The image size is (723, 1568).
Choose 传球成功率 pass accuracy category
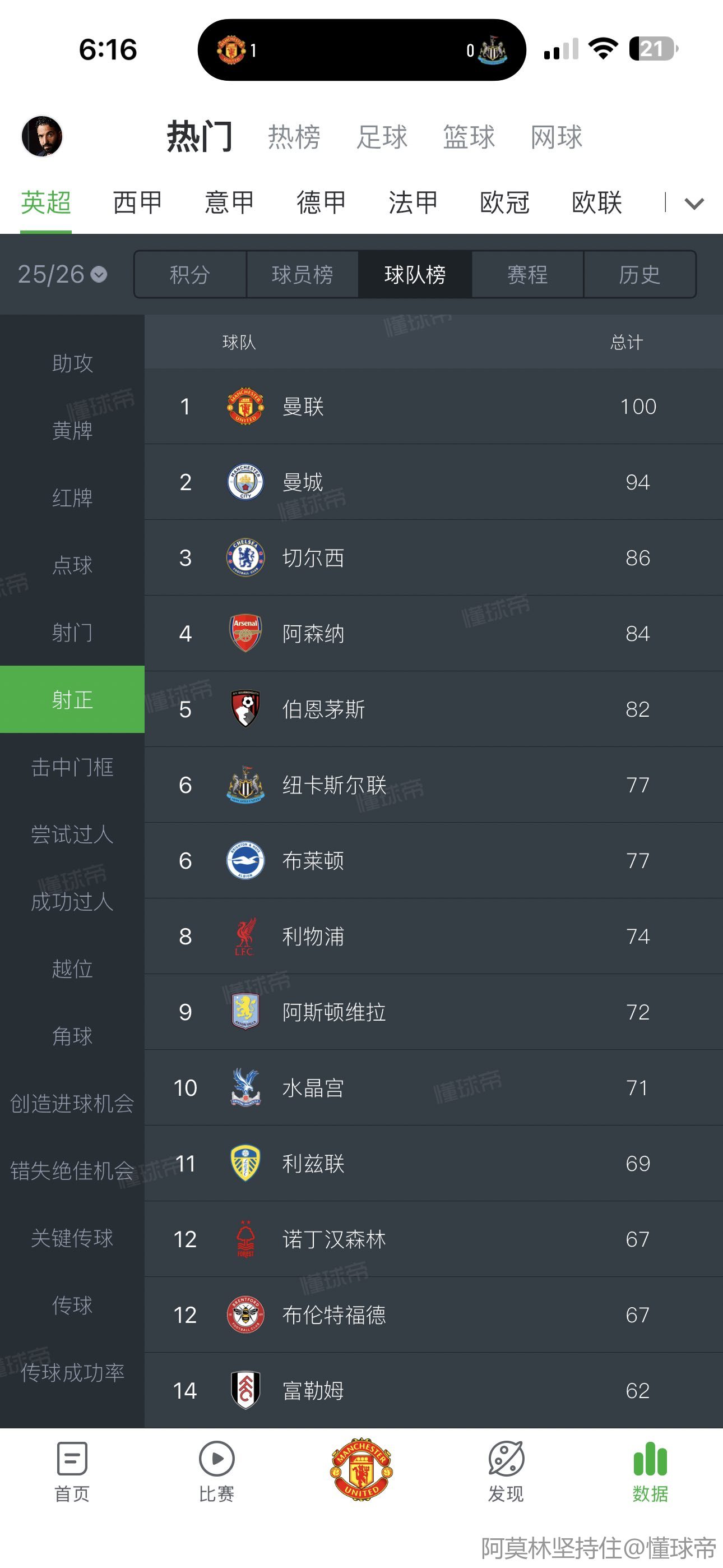coord(72,1373)
